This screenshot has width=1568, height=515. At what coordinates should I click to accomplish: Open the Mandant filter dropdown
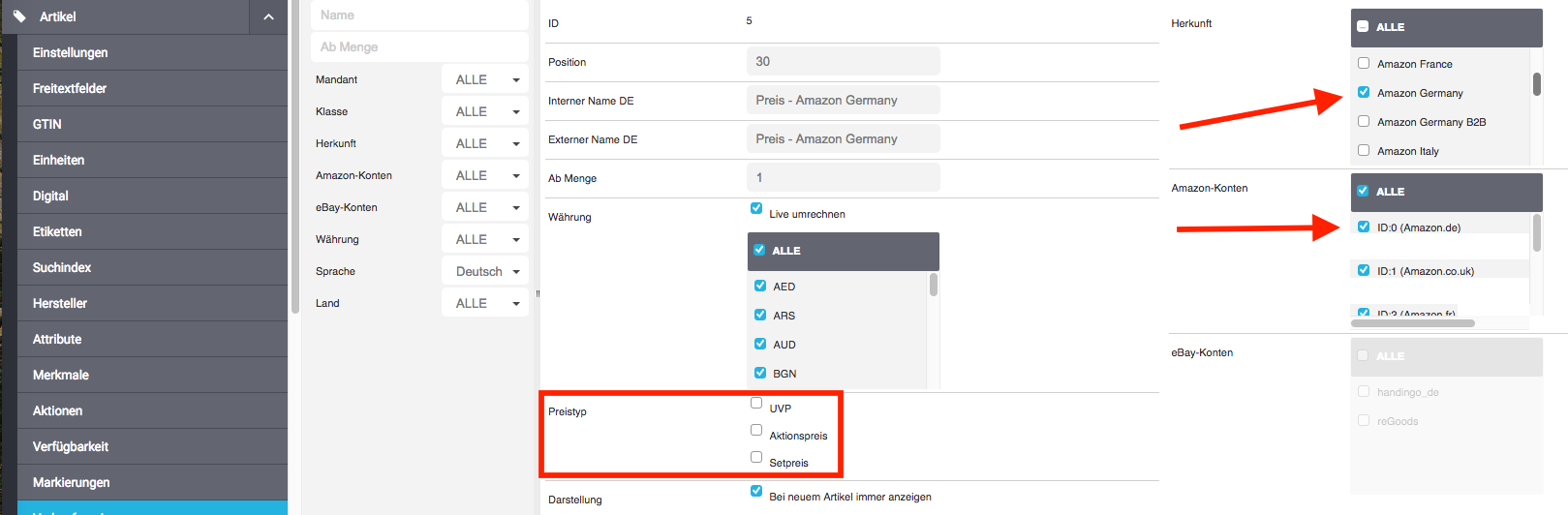(485, 79)
